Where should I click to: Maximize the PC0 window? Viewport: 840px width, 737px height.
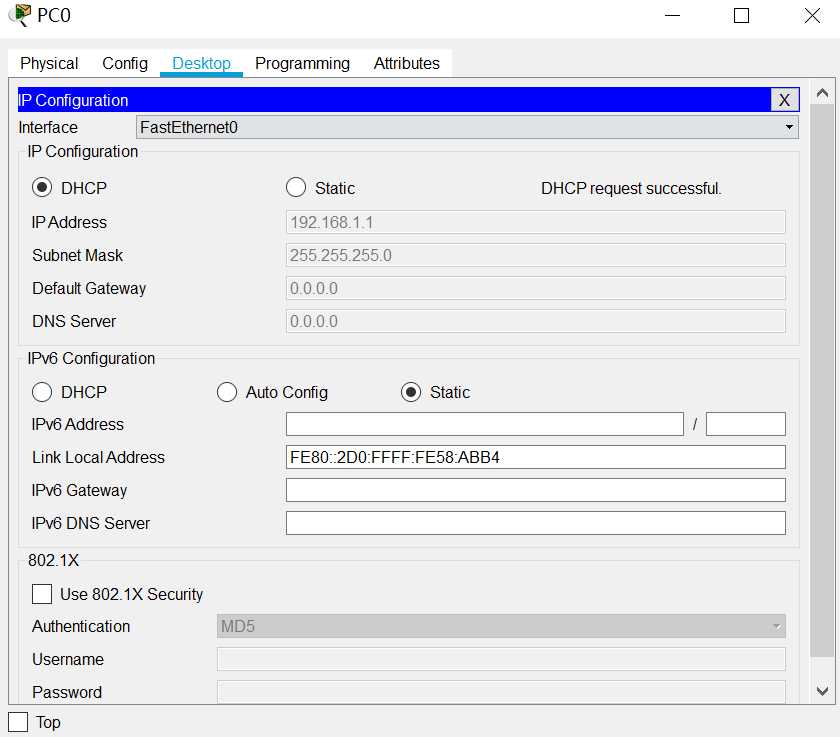tap(741, 16)
